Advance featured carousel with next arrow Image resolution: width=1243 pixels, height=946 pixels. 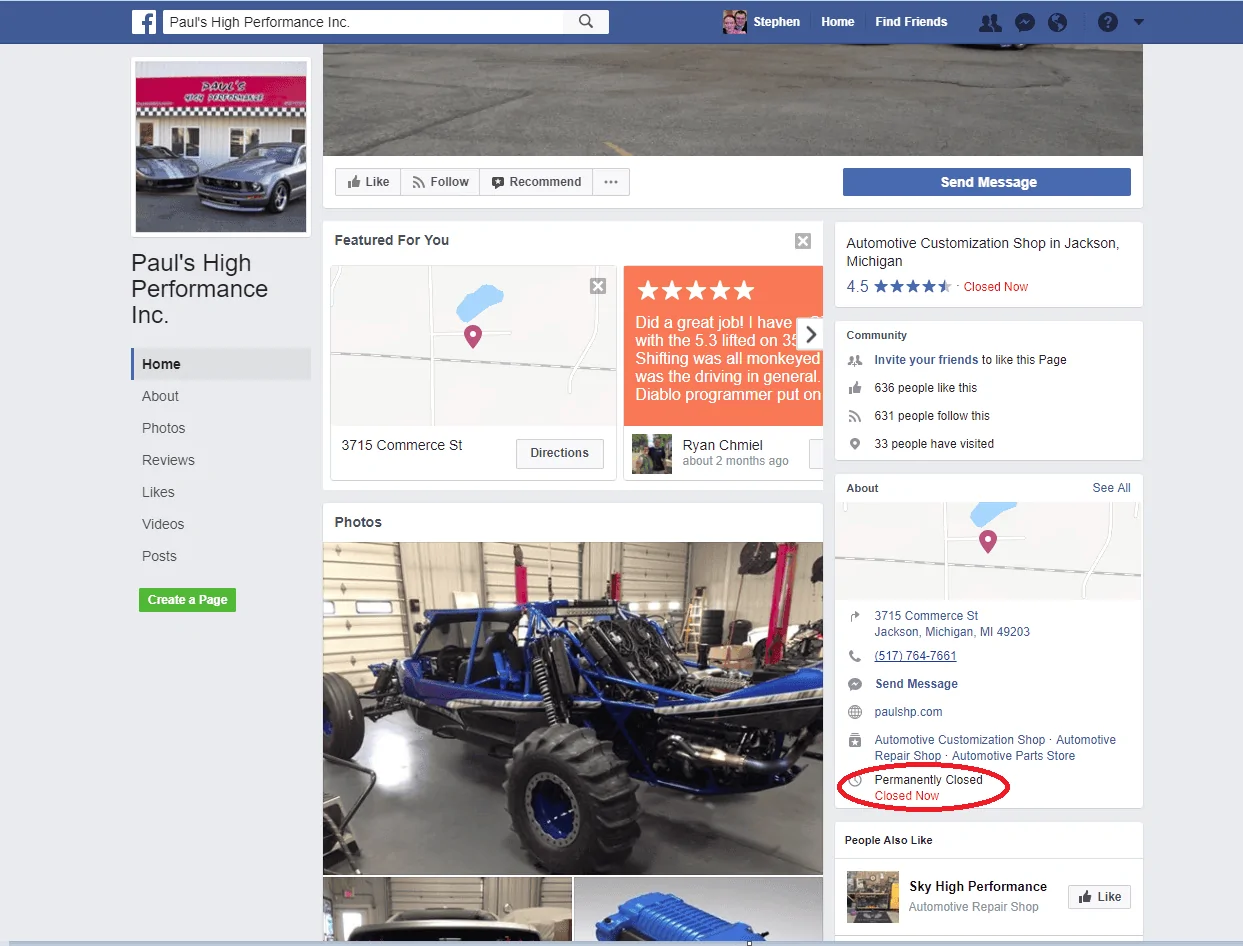click(810, 334)
